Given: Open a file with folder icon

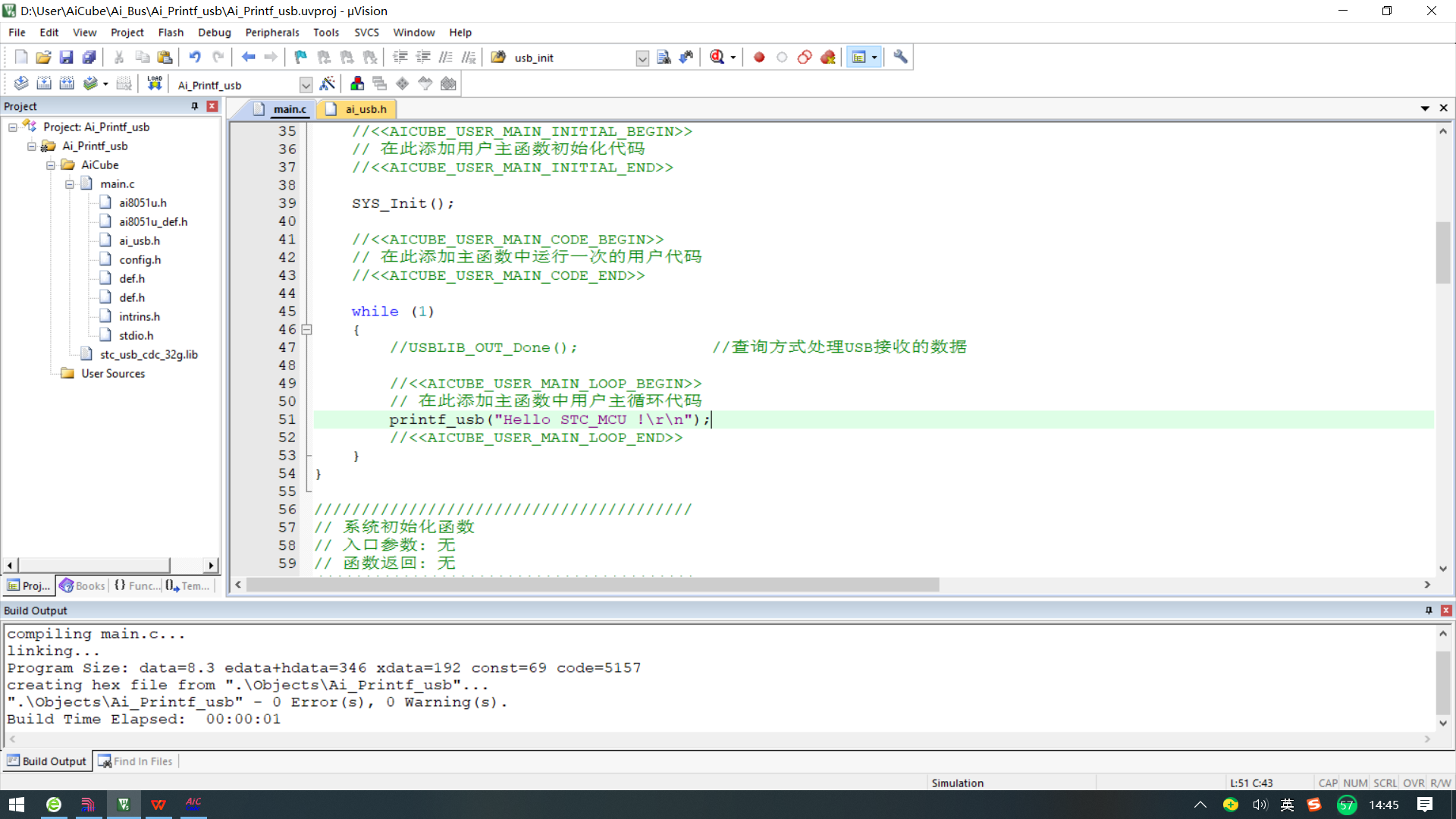Looking at the screenshot, I should click(44, 58).
